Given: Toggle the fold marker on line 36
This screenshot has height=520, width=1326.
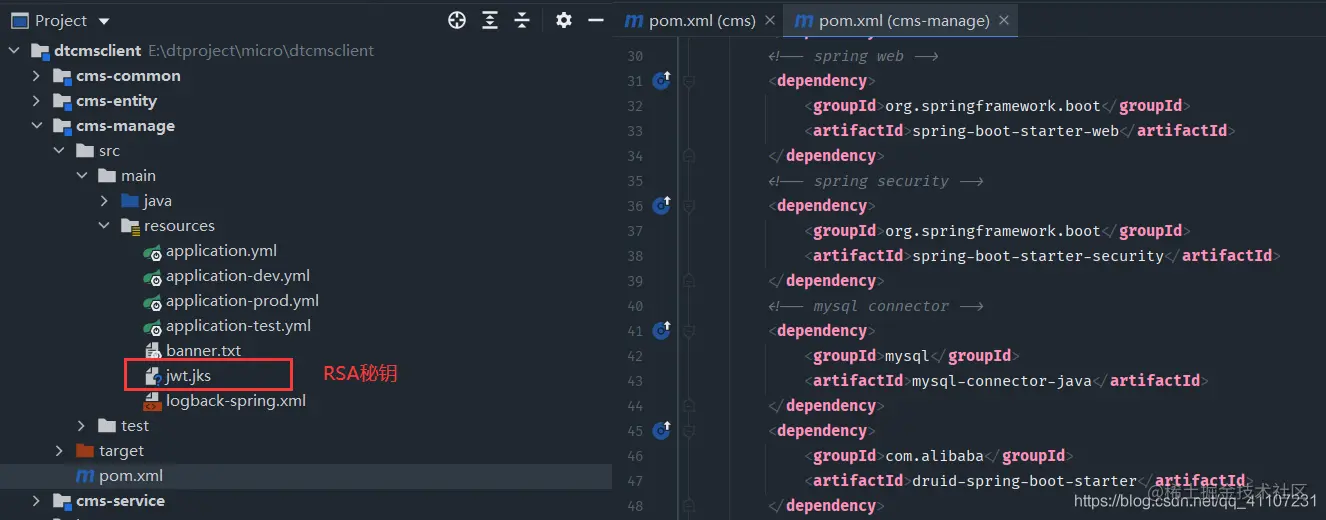Looking at the screenshot, I should [x=688, y=206].
